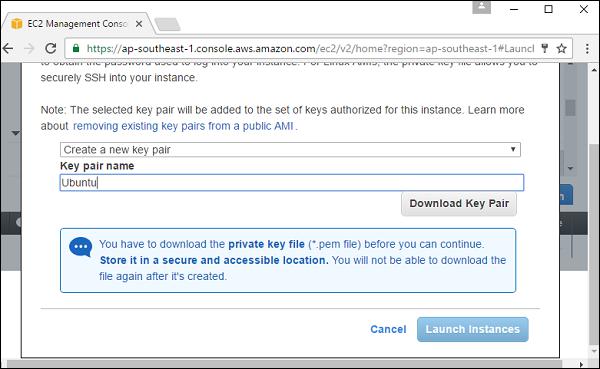Click the Chrome profile avatar icon
600x369 pixels.
click(x=481, y=7)
